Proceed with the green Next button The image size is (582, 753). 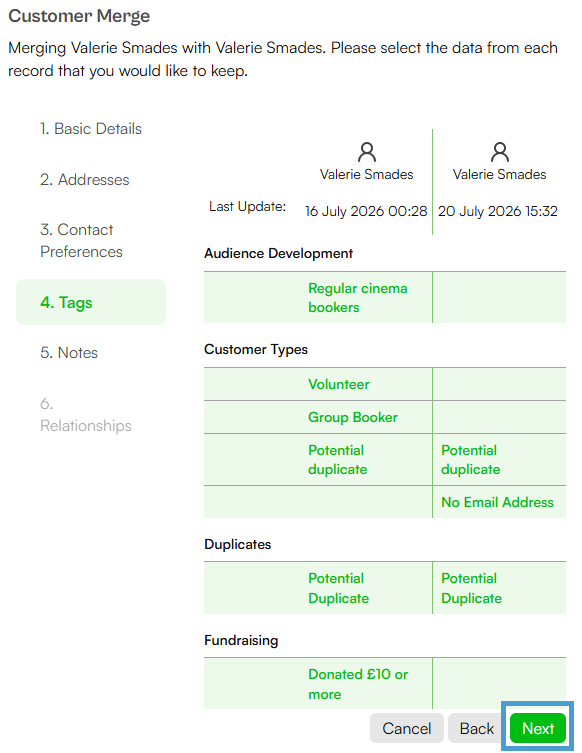[538, 728]
